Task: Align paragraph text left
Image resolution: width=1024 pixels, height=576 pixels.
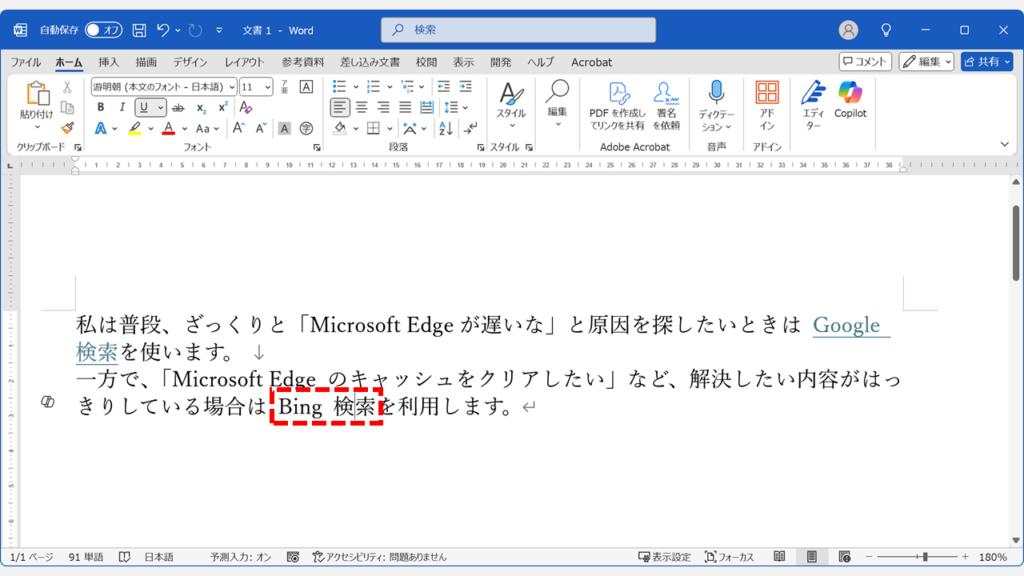Action: tap(340, 107)
